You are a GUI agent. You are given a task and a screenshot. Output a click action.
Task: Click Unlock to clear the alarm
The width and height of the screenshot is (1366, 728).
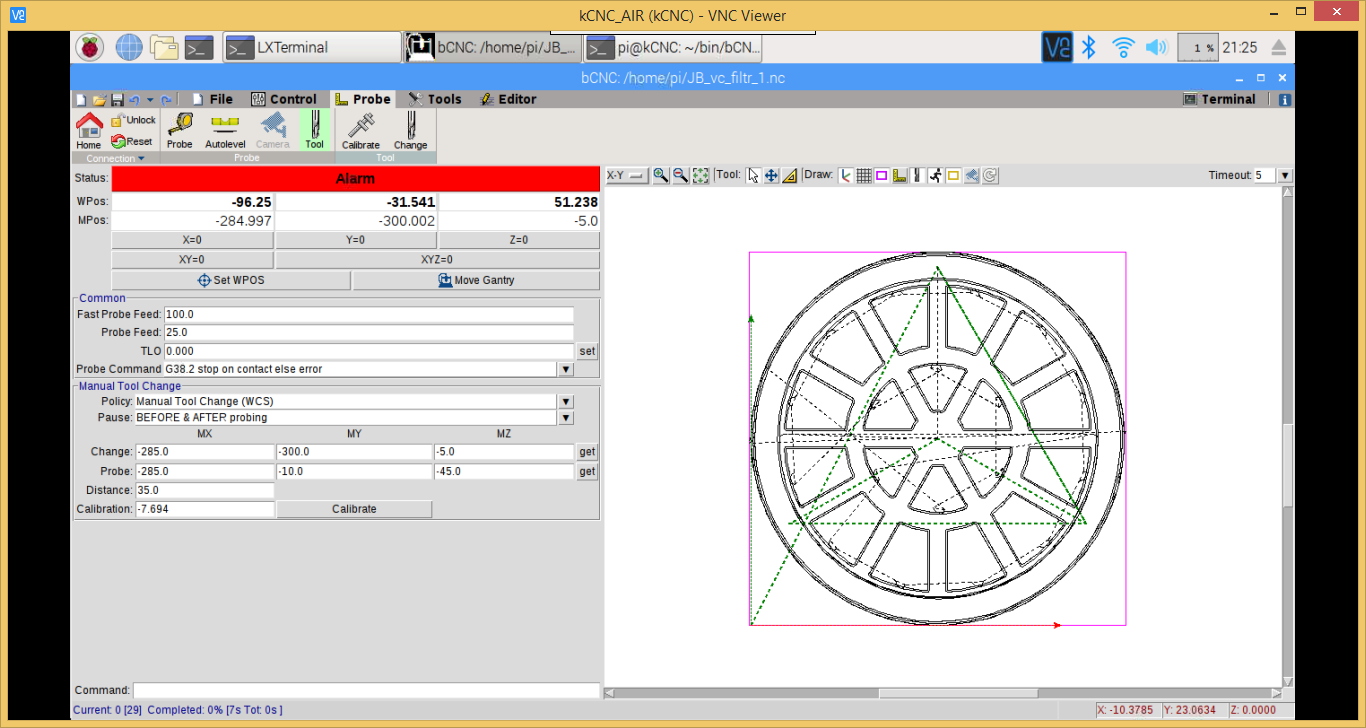[133, 120]
